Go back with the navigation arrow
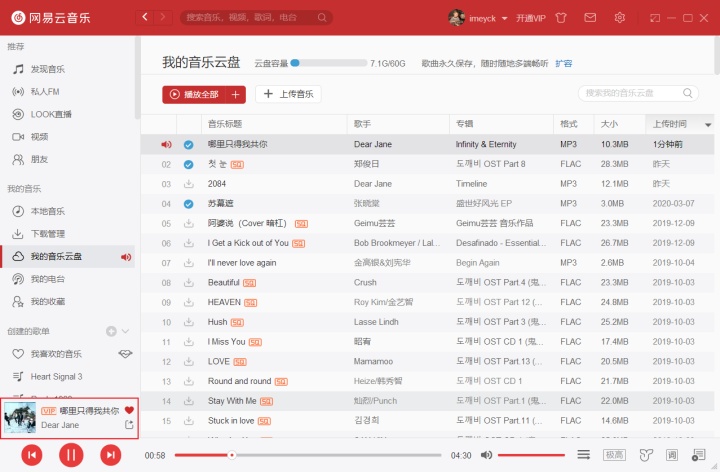720x472 pixels. click(x=145, y=17)
